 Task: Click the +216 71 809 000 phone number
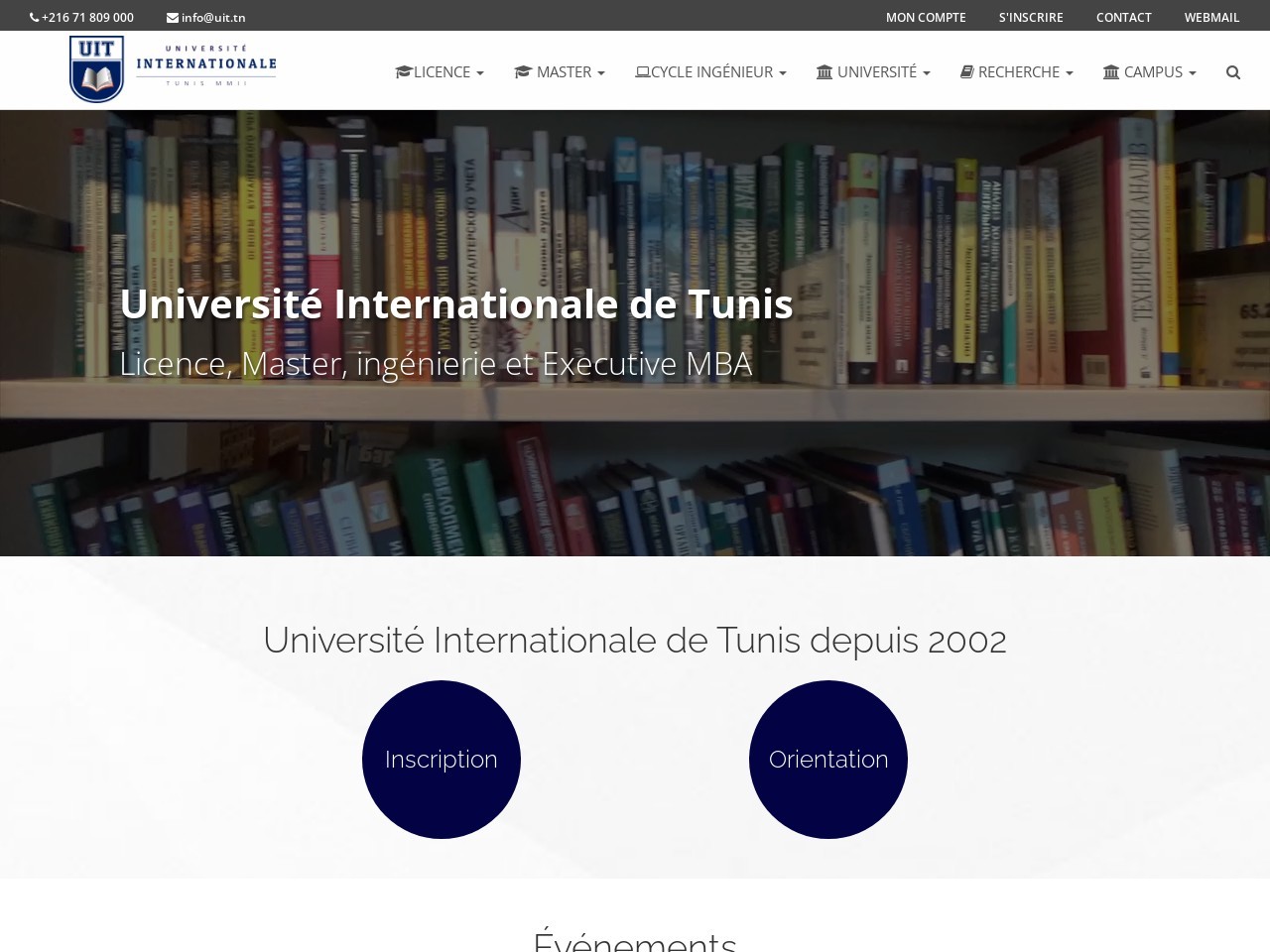[x=87, y=18]
